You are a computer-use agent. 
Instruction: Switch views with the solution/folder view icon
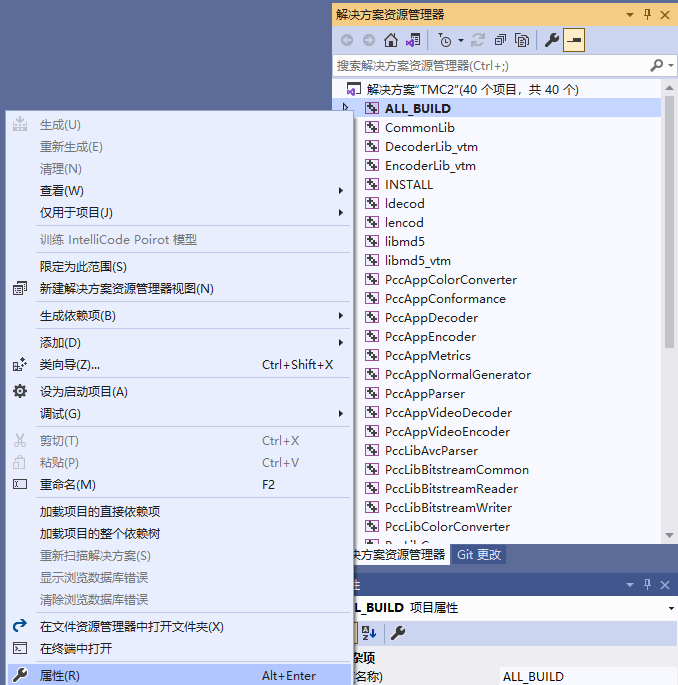click(x=413, y=40)
